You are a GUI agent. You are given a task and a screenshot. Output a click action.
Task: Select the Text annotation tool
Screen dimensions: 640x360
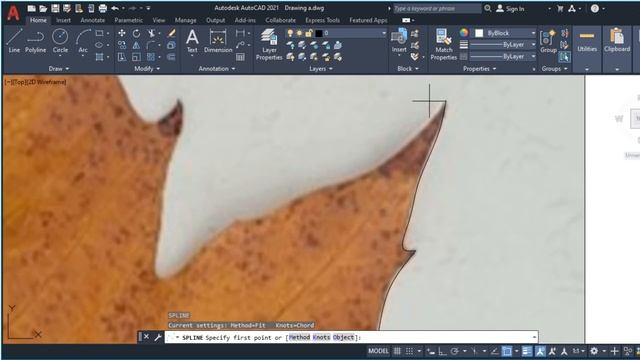192,40
